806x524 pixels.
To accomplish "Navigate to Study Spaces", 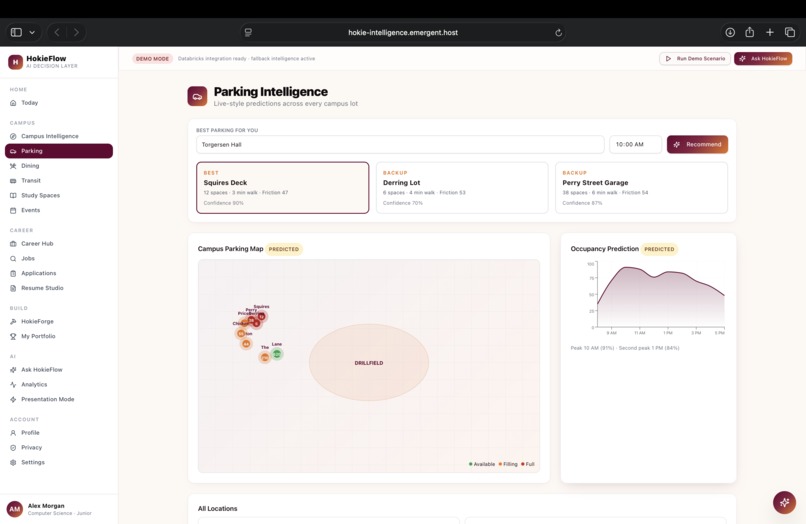I will coord(59,195).
